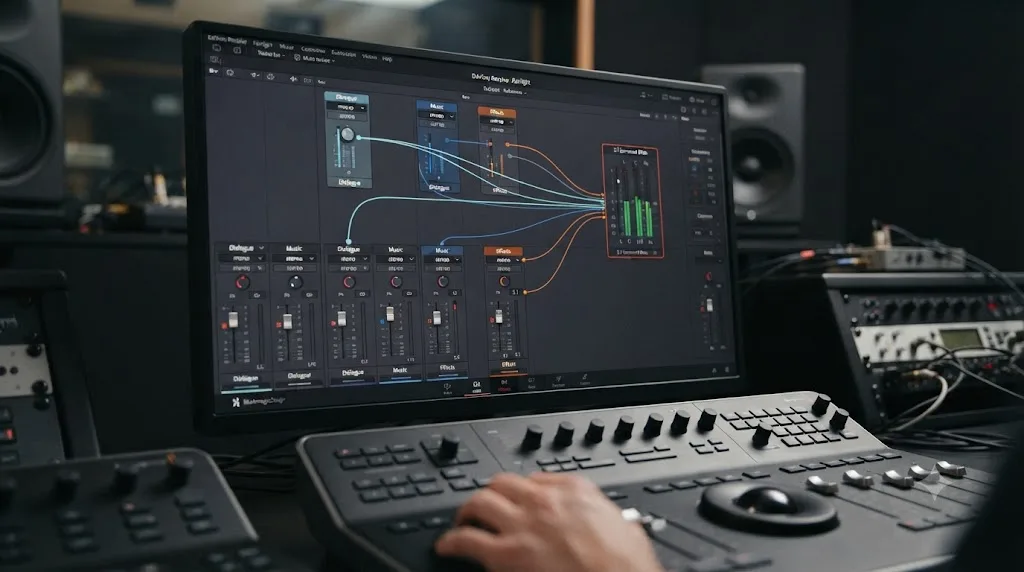1024x572 pixels.
Task: Click the white pan knob on leftmost Music strip
Action: coord(295,282)
